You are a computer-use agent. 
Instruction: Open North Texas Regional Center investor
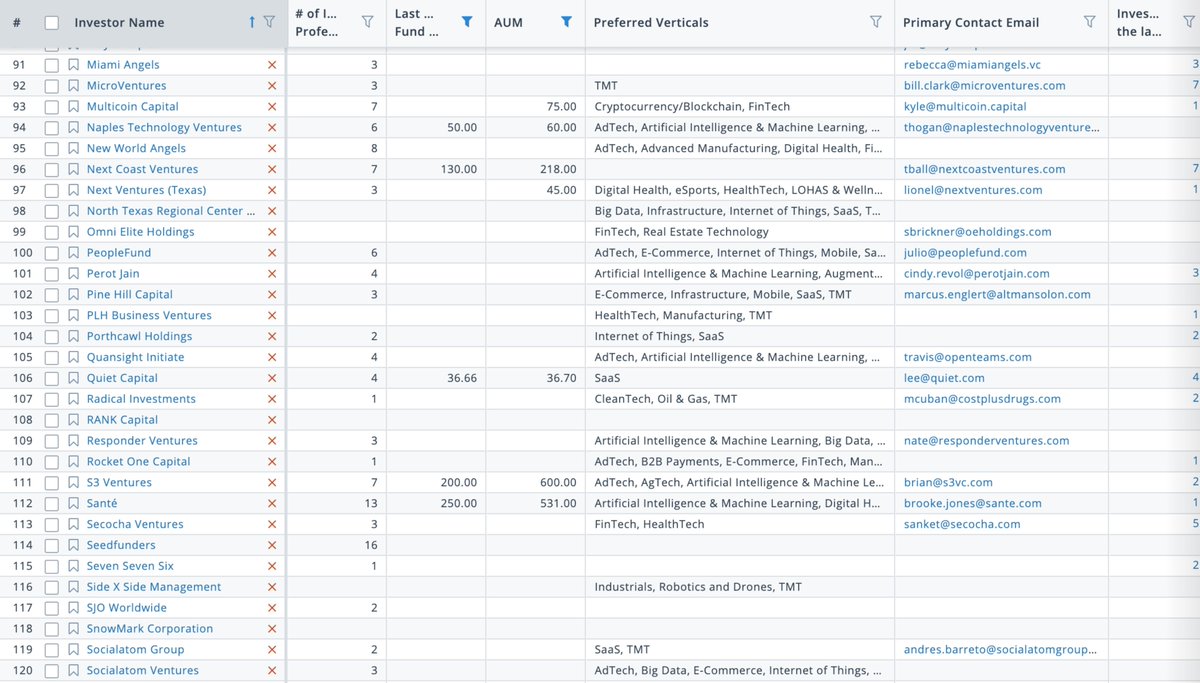pos(170,211)
